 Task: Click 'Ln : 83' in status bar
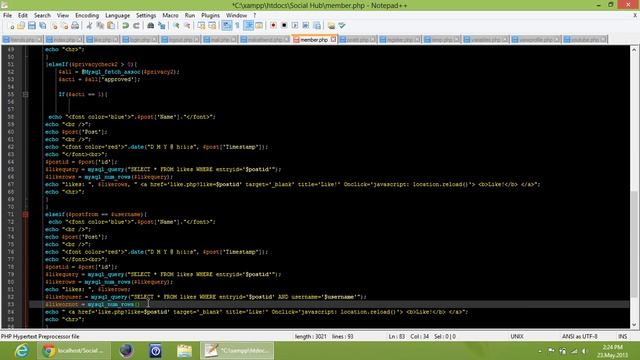coord(397,337)
